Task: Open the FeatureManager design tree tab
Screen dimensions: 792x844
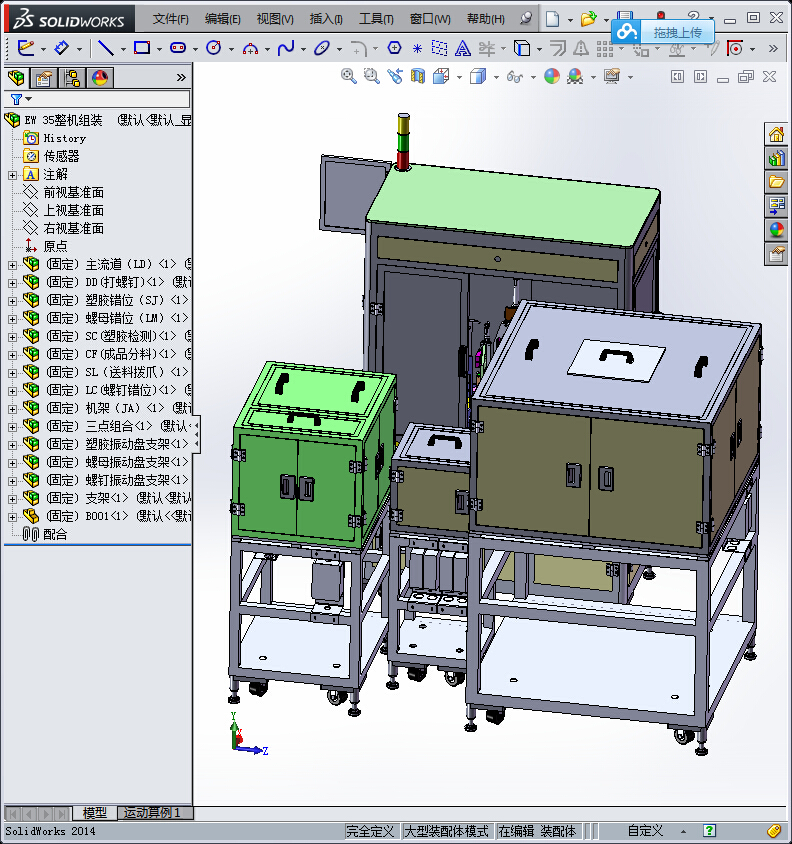Action: (16, 78)
